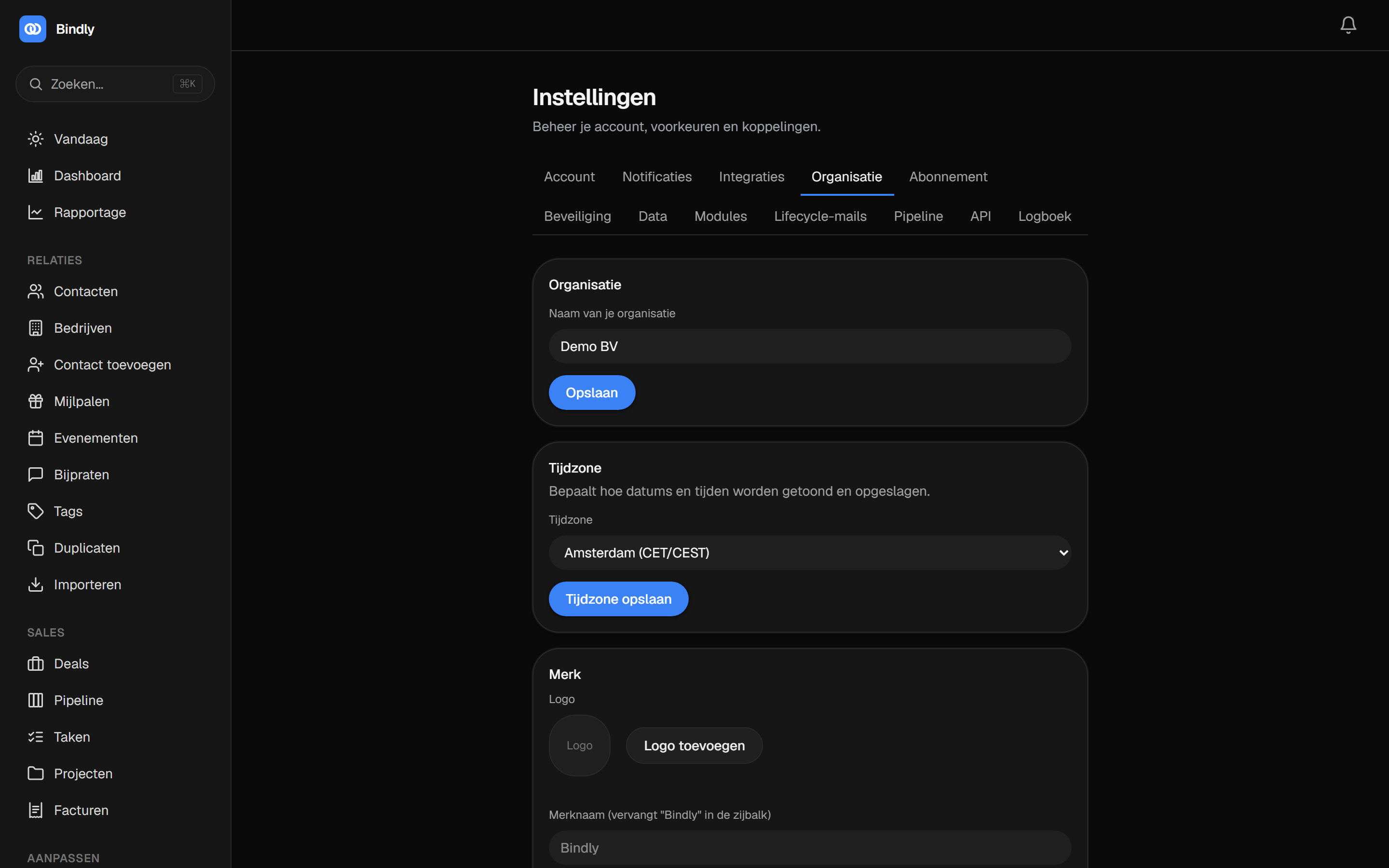The image size is (1389, 868).
Task: Open the Beveiliging tab
Action: tap(577, 217)
